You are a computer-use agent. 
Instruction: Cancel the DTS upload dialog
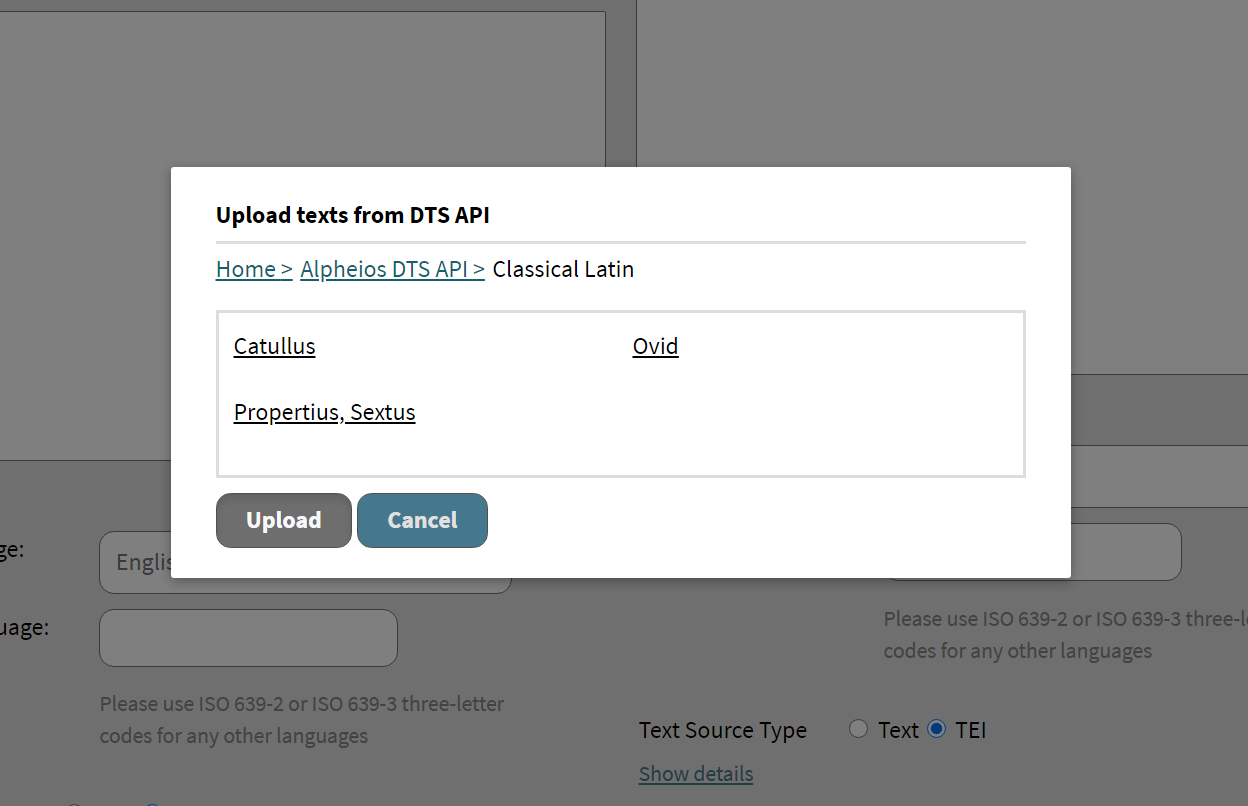(422, 520)
